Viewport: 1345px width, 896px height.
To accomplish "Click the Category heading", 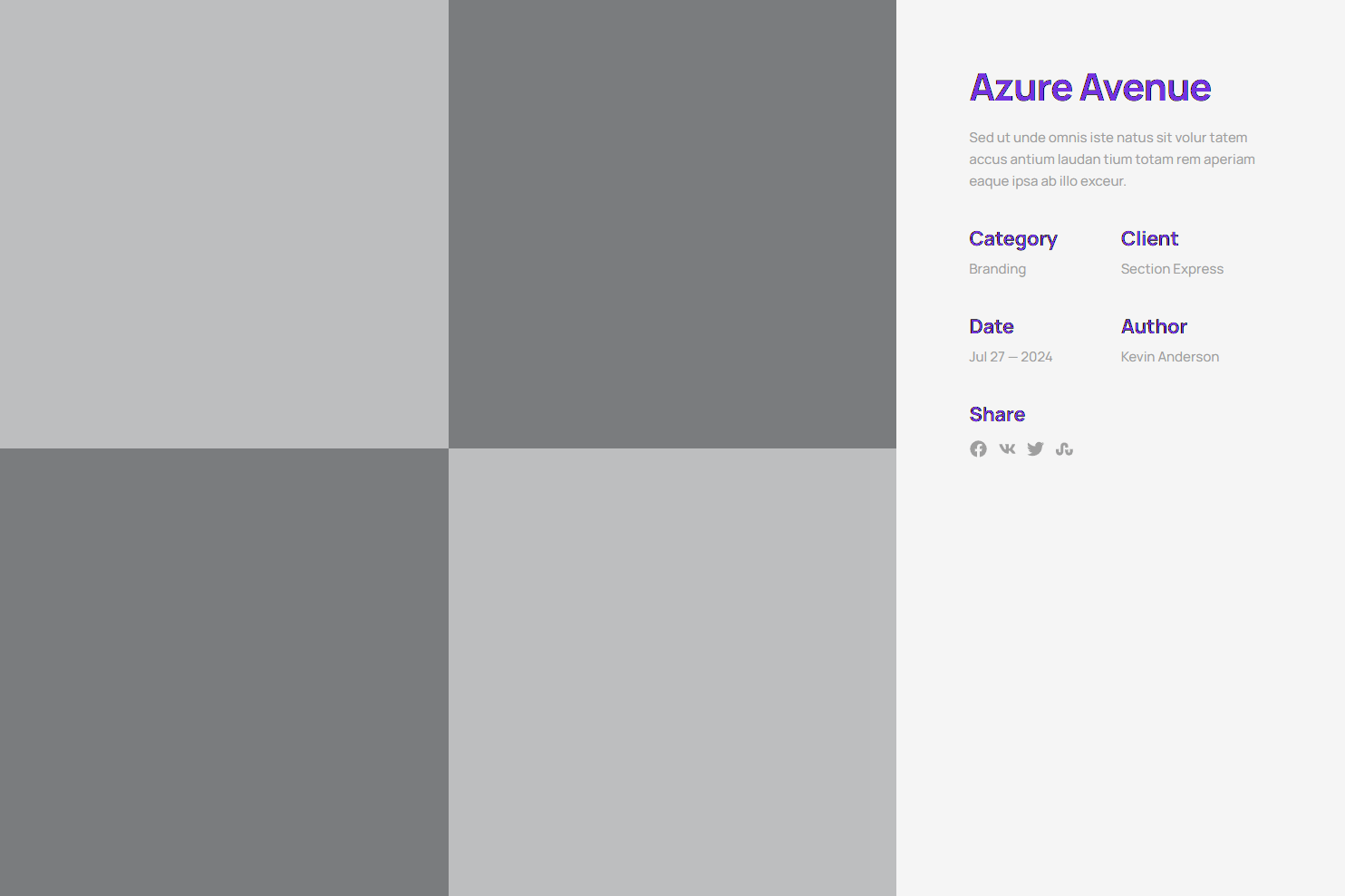I will coord(1012,239).
